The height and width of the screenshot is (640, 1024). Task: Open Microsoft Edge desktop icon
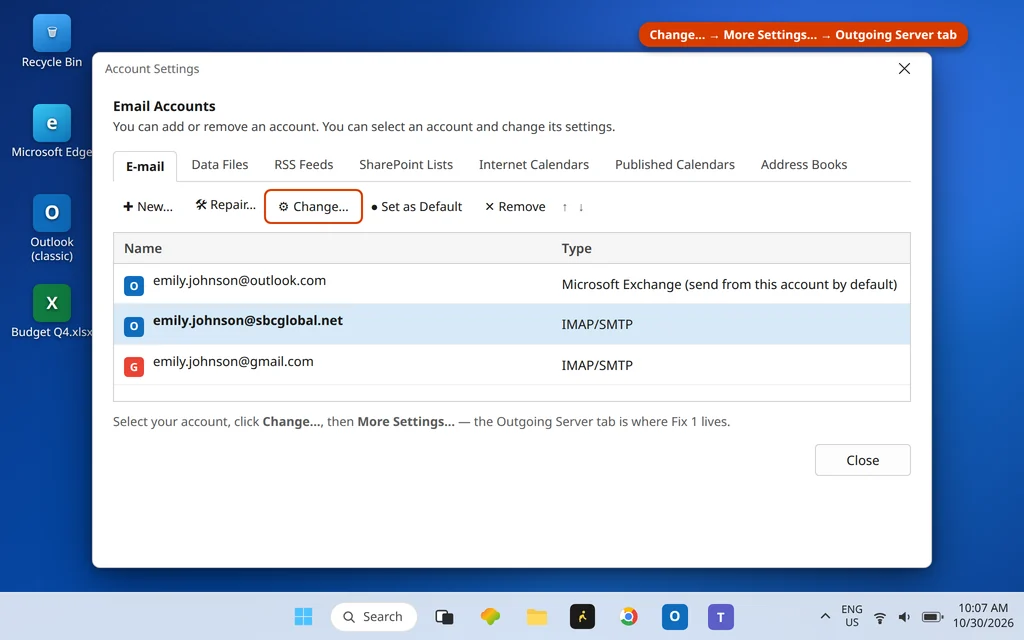point(52,131)
